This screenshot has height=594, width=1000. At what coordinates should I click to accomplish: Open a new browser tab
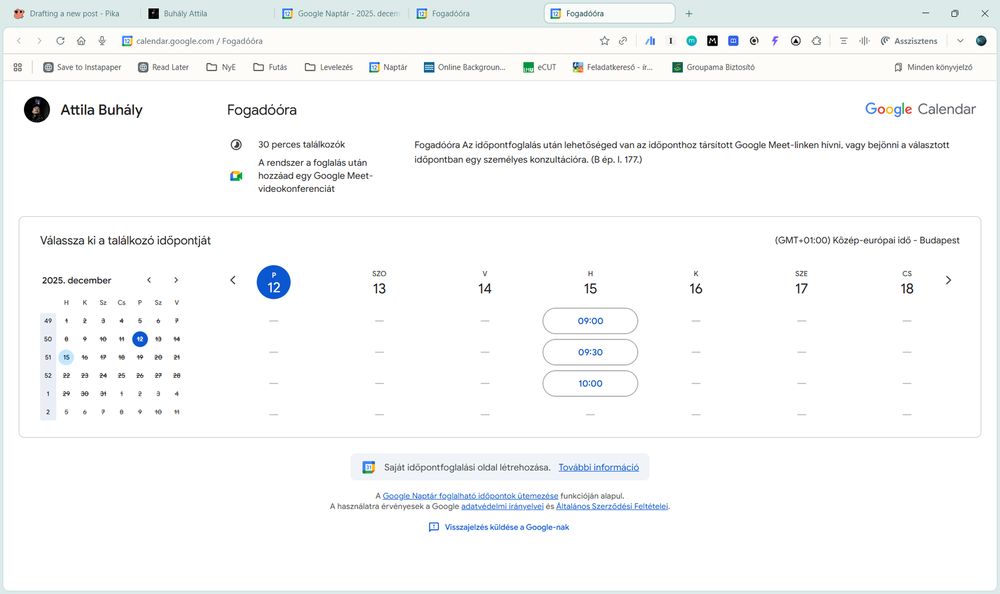689,13
